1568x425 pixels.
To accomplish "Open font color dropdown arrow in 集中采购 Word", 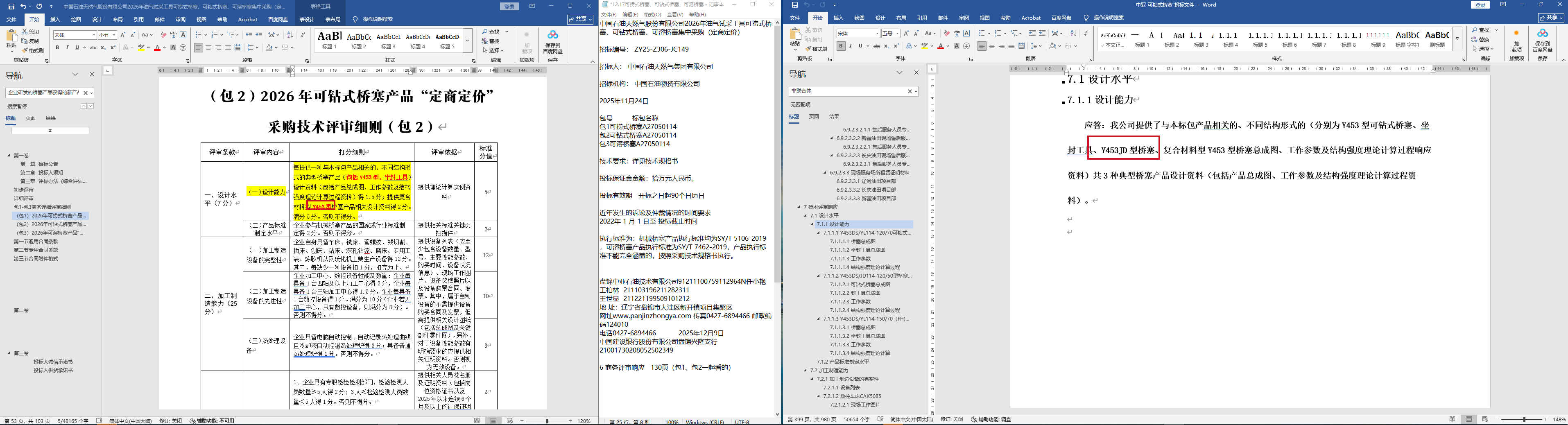I will 164,47.
